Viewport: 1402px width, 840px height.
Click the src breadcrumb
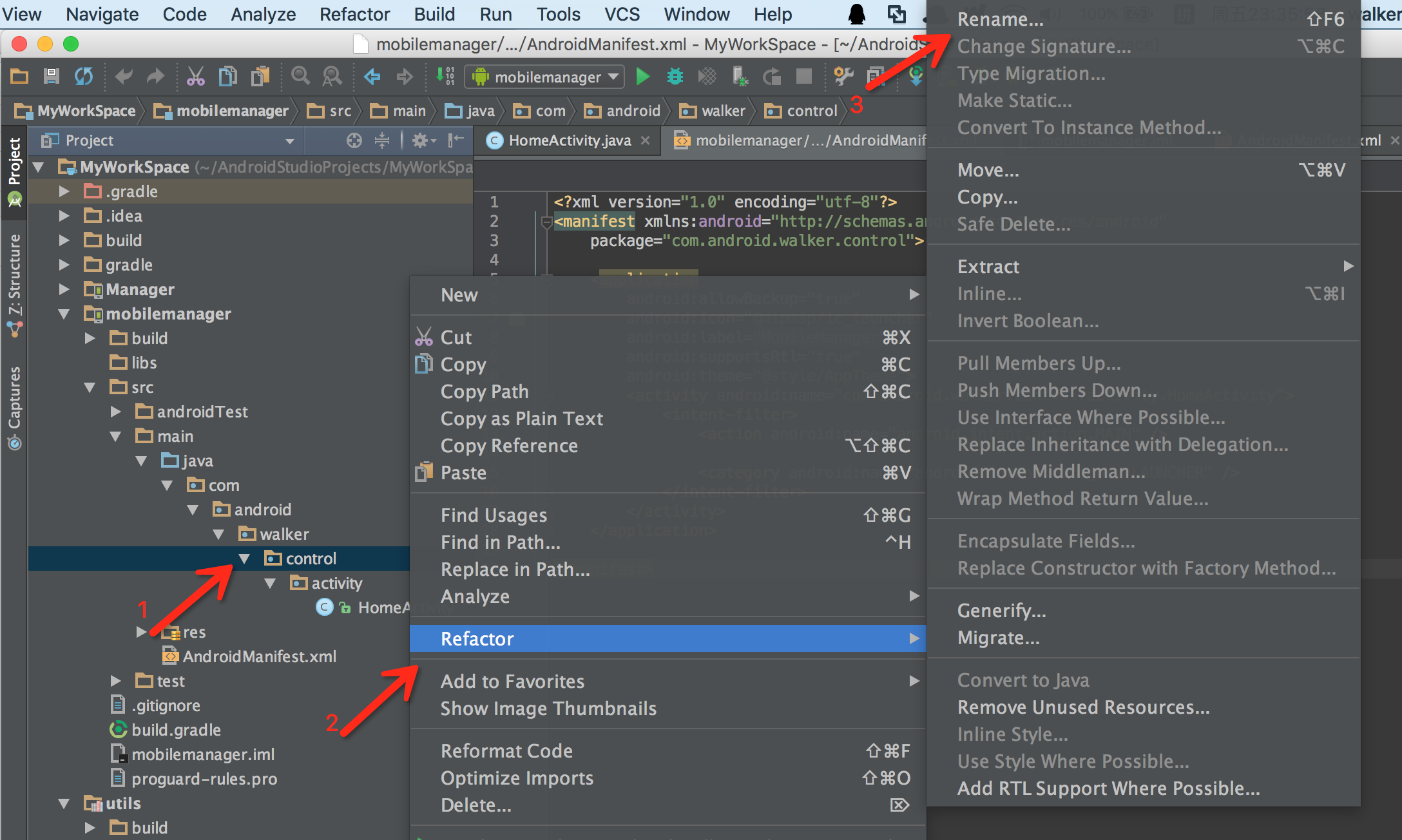point(330,111)
